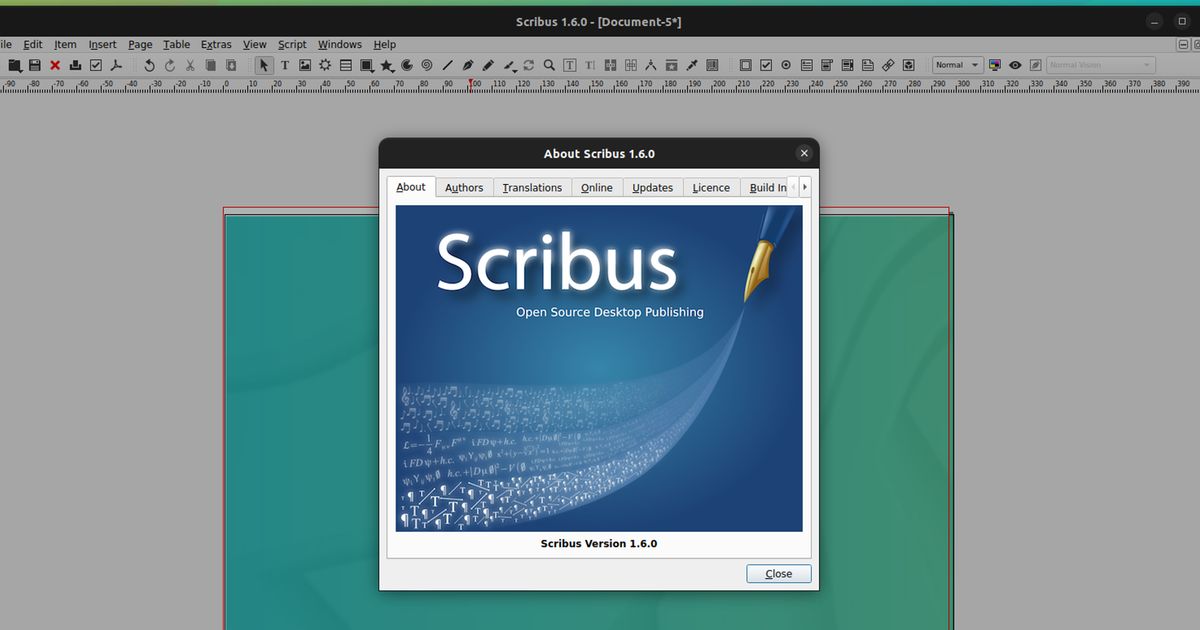The width and height of the screenshot is (1200, 630).
Task: Click the Cut scissors icon
Action: pyautogui.click(x=189, y=65)
